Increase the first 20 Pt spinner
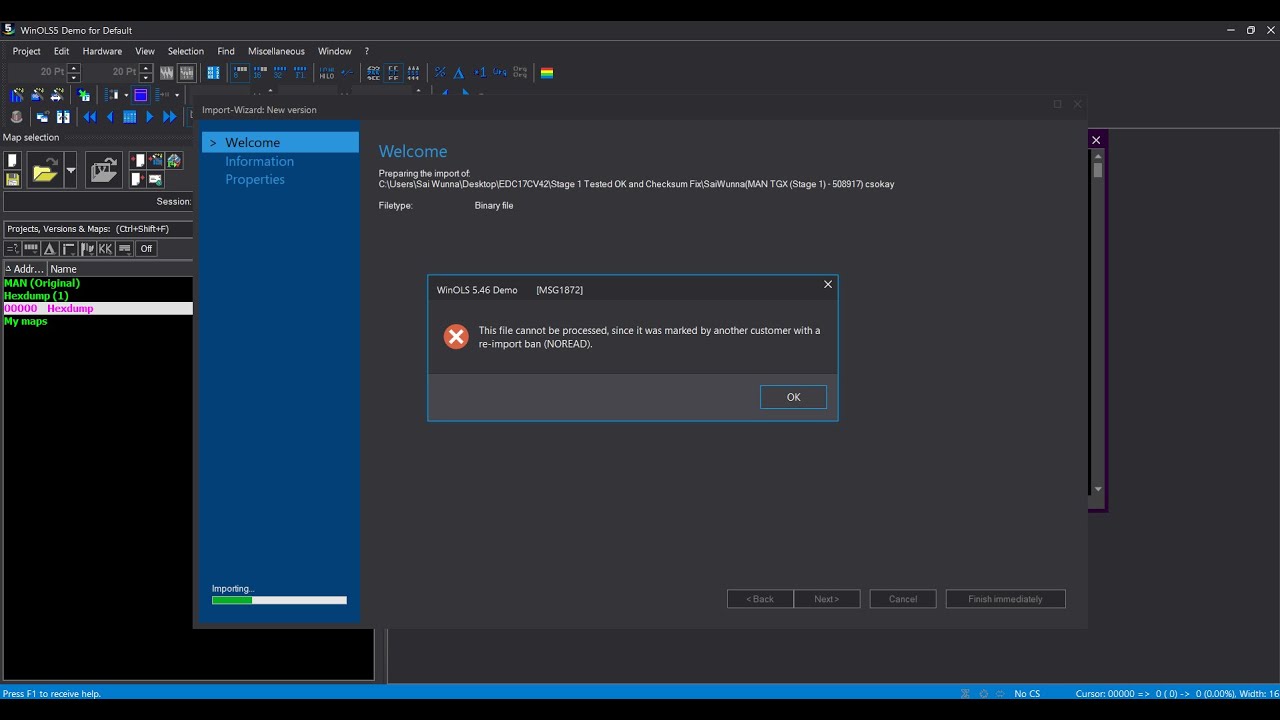This screenshot has width=1280, height=720. 74,68
